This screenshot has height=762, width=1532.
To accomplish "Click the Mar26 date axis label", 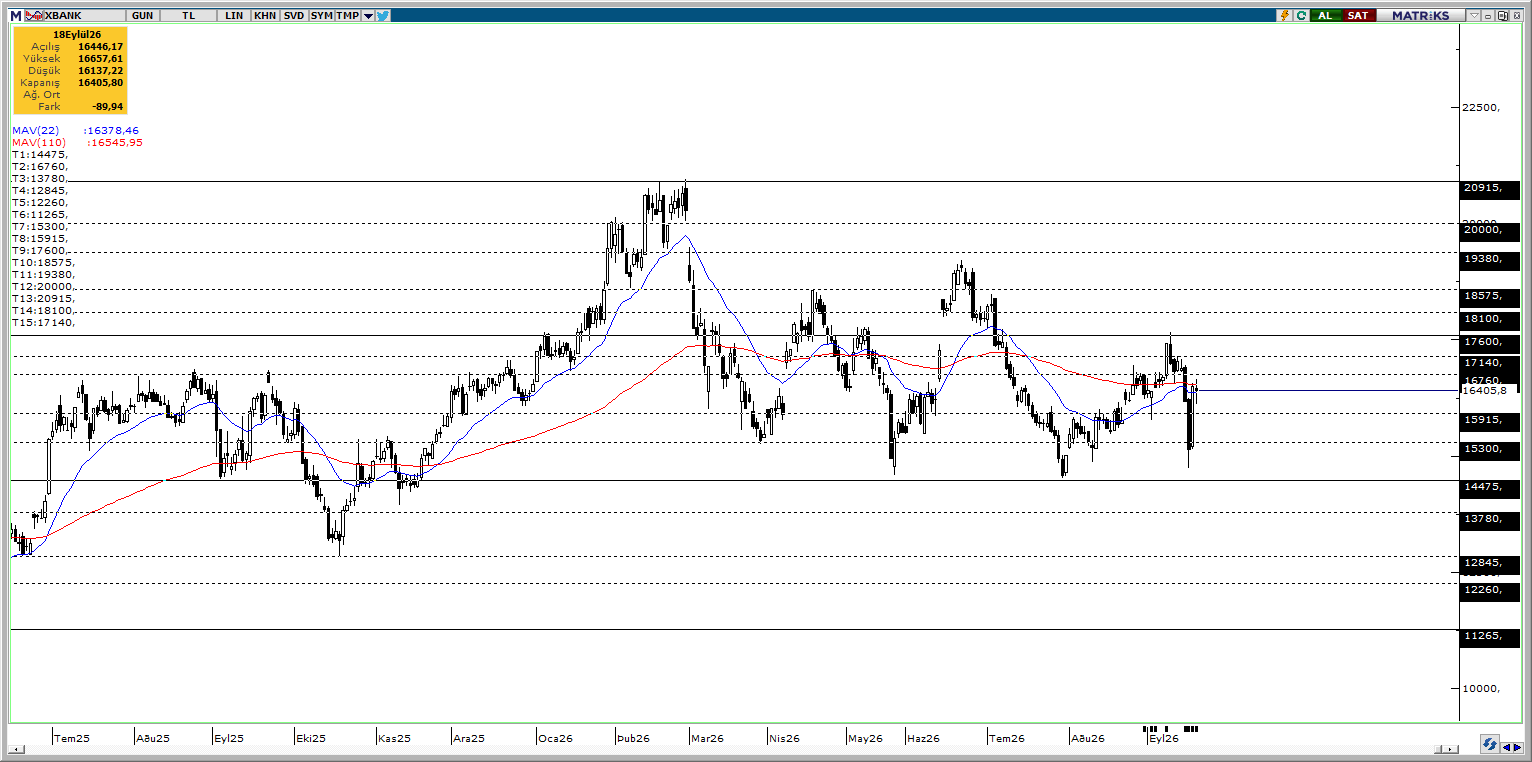I will [707, 739].
